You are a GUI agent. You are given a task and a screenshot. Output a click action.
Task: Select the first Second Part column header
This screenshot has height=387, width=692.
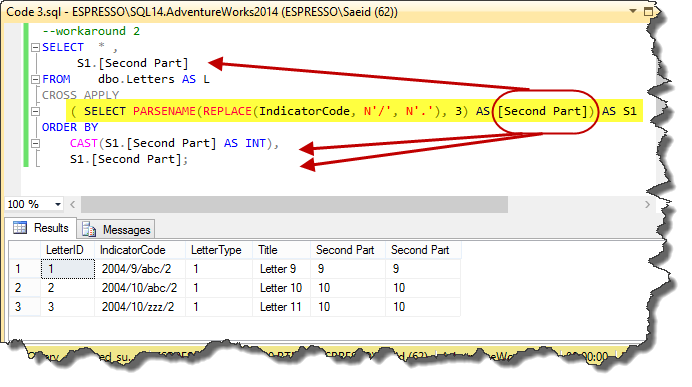348,250
